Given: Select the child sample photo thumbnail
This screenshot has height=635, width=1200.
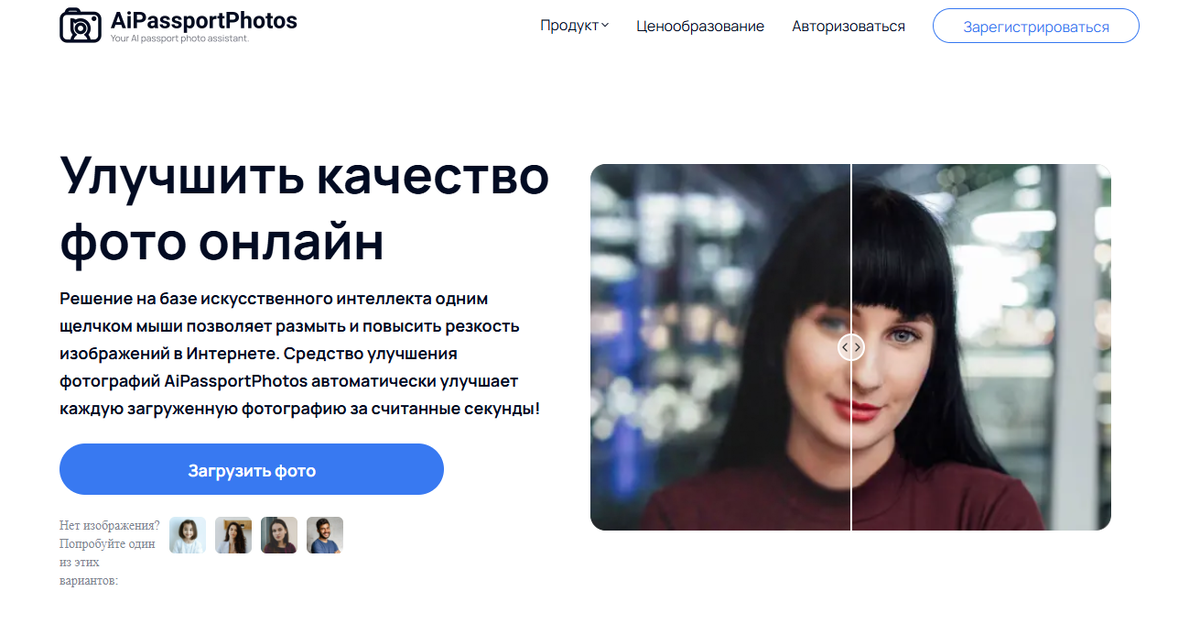Looking at the screenshot, I should [x=187, y=535].
